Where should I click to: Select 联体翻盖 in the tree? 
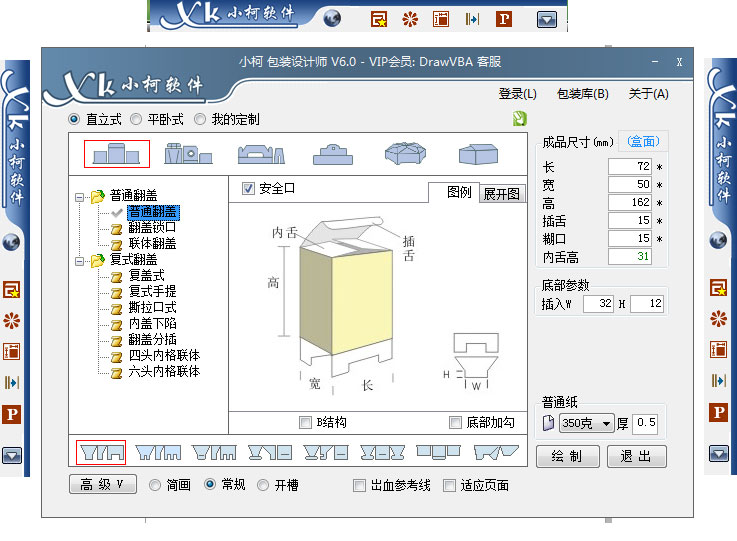(x=152, y=243)
